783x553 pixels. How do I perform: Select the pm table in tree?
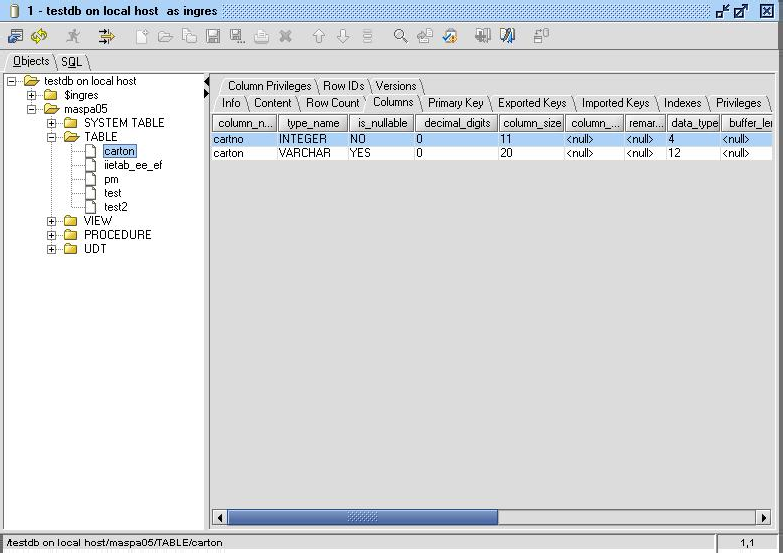pos(111,179)
